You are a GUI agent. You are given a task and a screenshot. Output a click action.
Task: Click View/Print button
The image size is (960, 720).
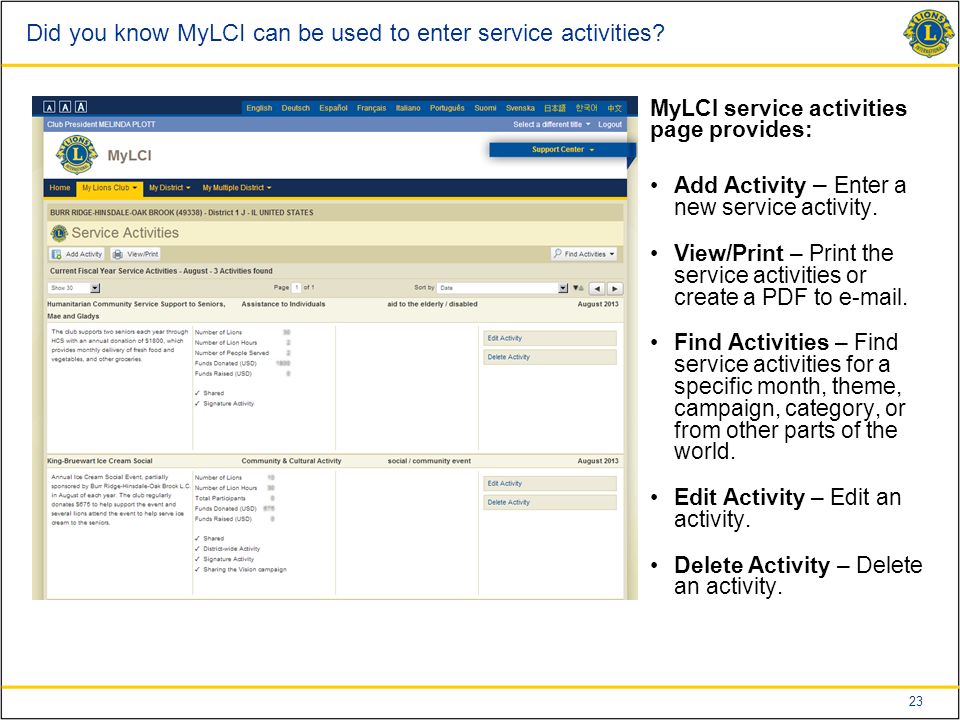pyautogui.click(x=135, y=254)
